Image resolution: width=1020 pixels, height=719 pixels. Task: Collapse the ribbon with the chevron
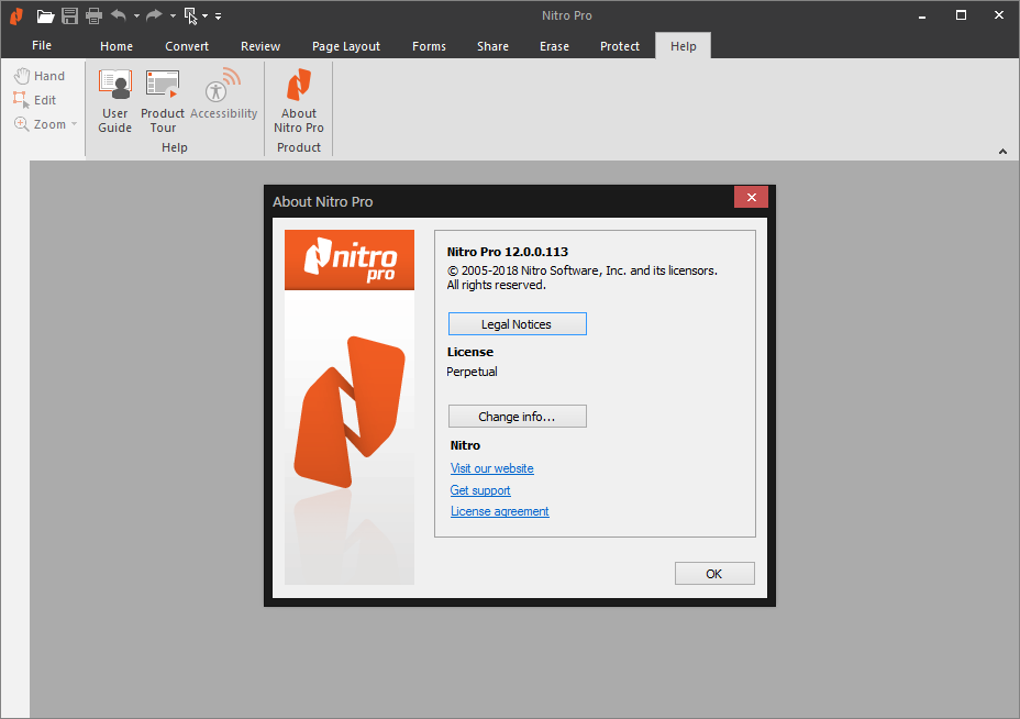1002,150
